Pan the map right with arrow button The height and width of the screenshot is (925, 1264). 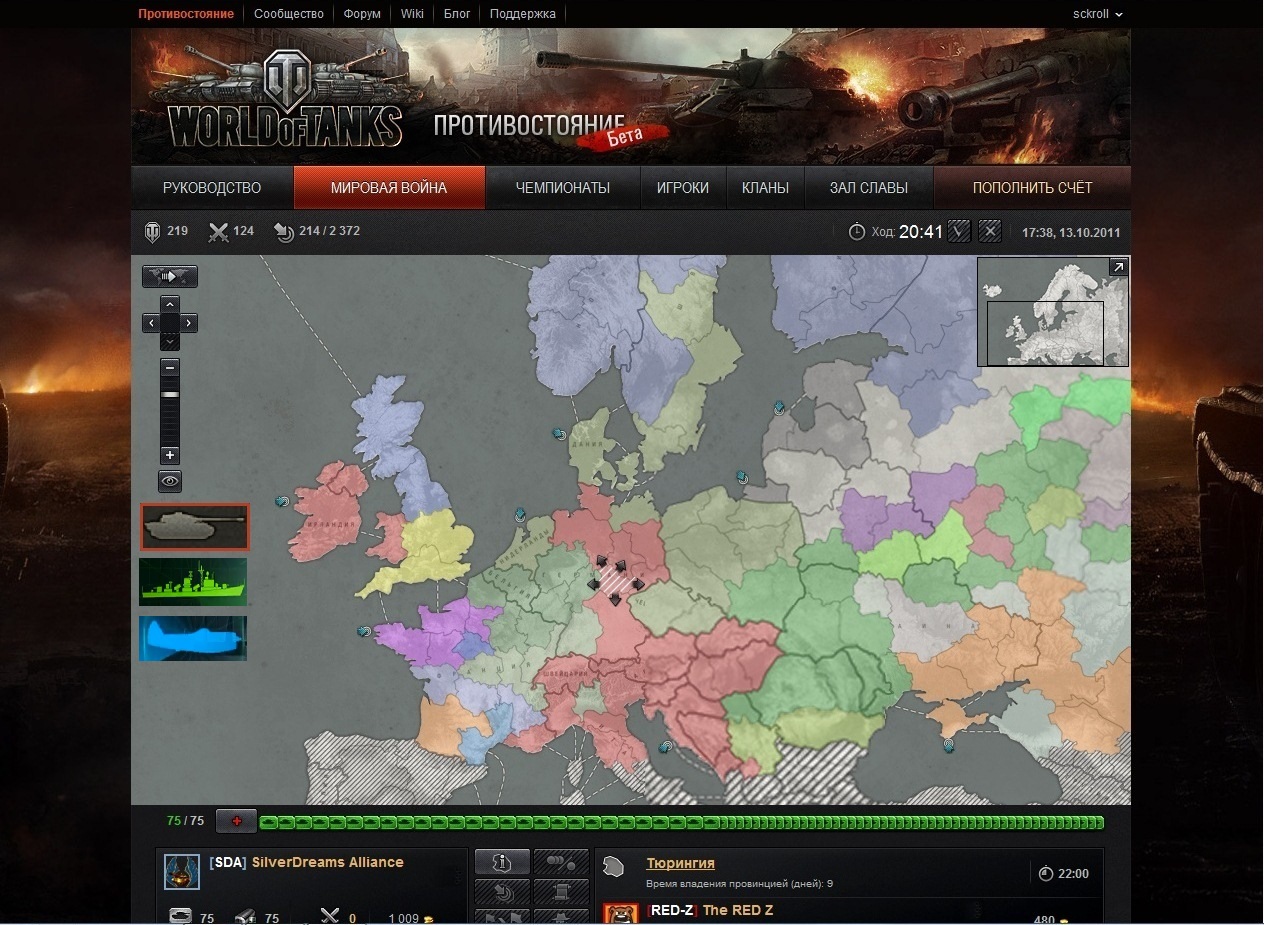(x=189, y=322)
